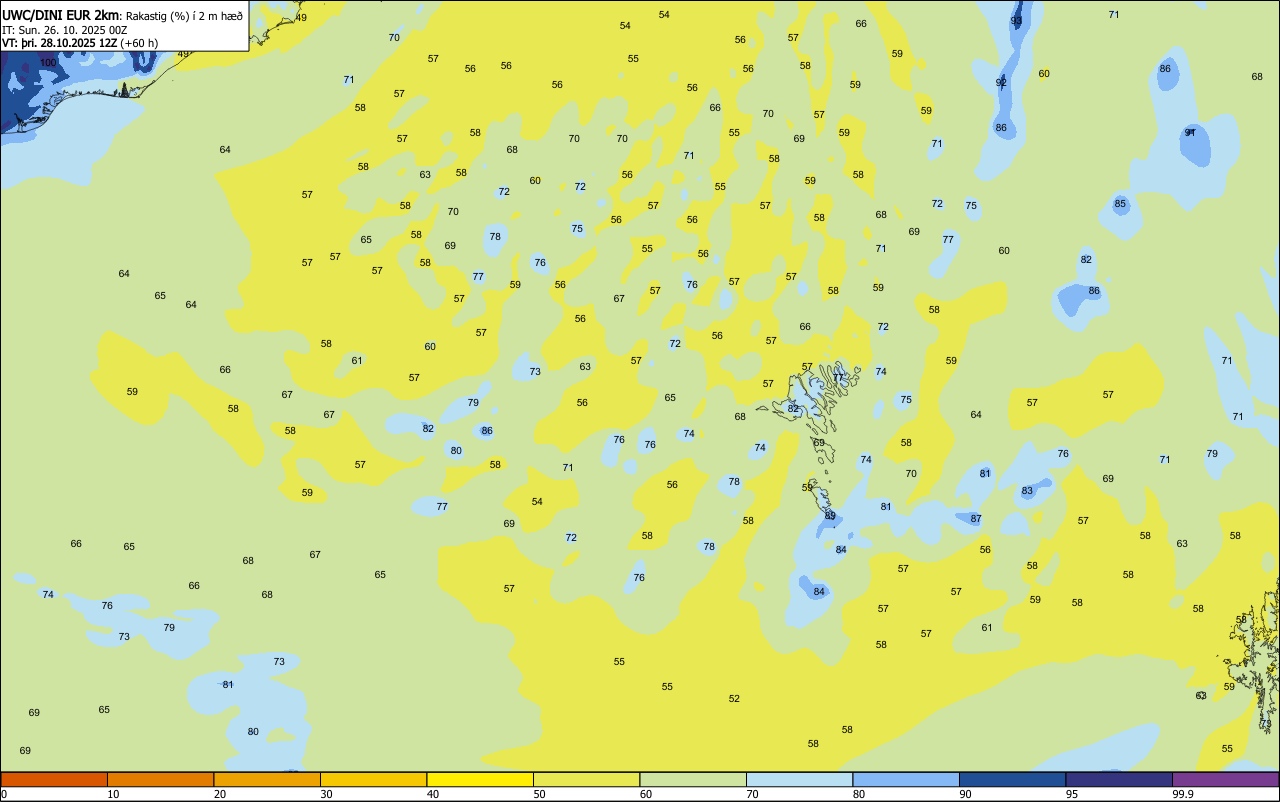Click the map value "83"

click(1027, 491)
